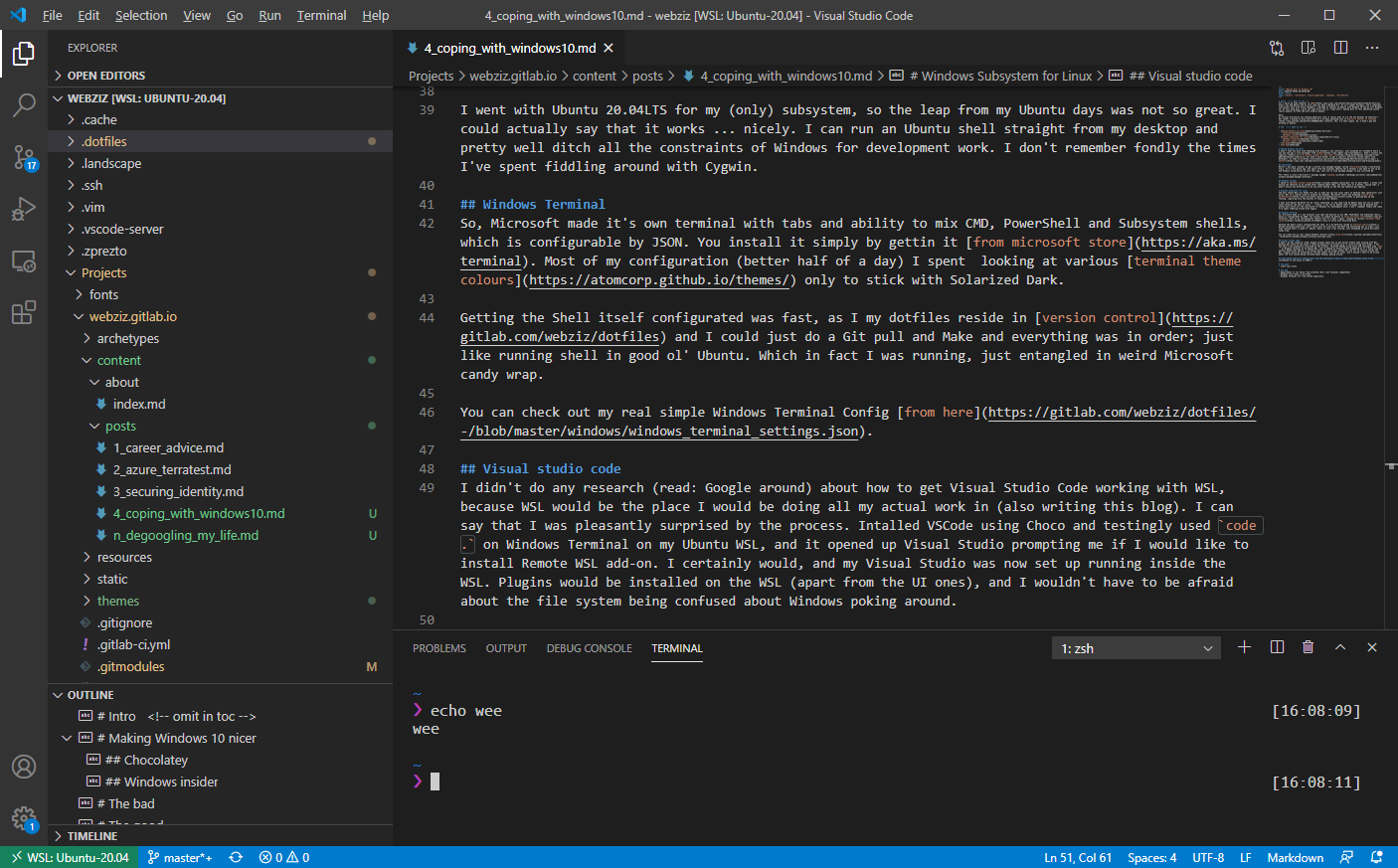Open the terminal selector dropdown 1: zsh
Viewport: 1398px width, 868px height.
[1136, 648]
